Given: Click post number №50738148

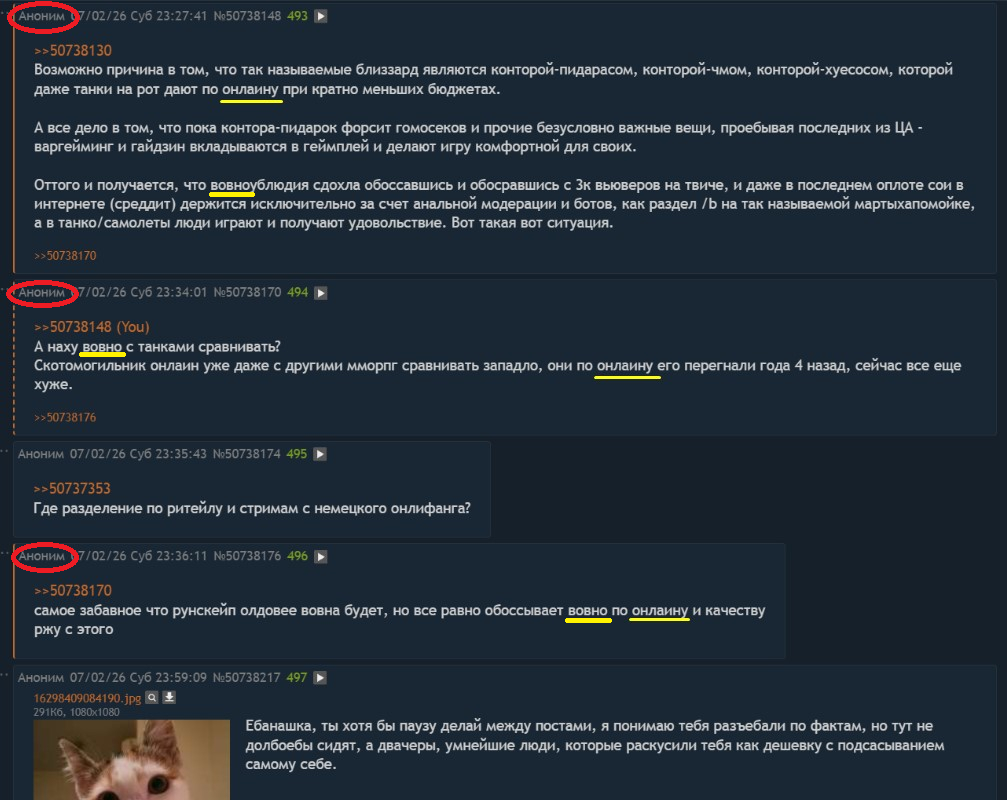Looking at the screenshot, I should click(x=247, y=16).
